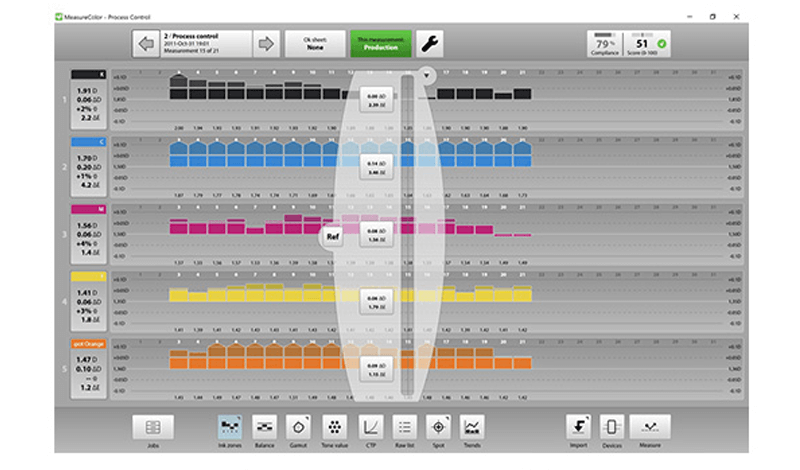The height and width of the screenshot is (470, 800).
Task: Go to the previous measurement with left arrow
Action: [146, 44]
